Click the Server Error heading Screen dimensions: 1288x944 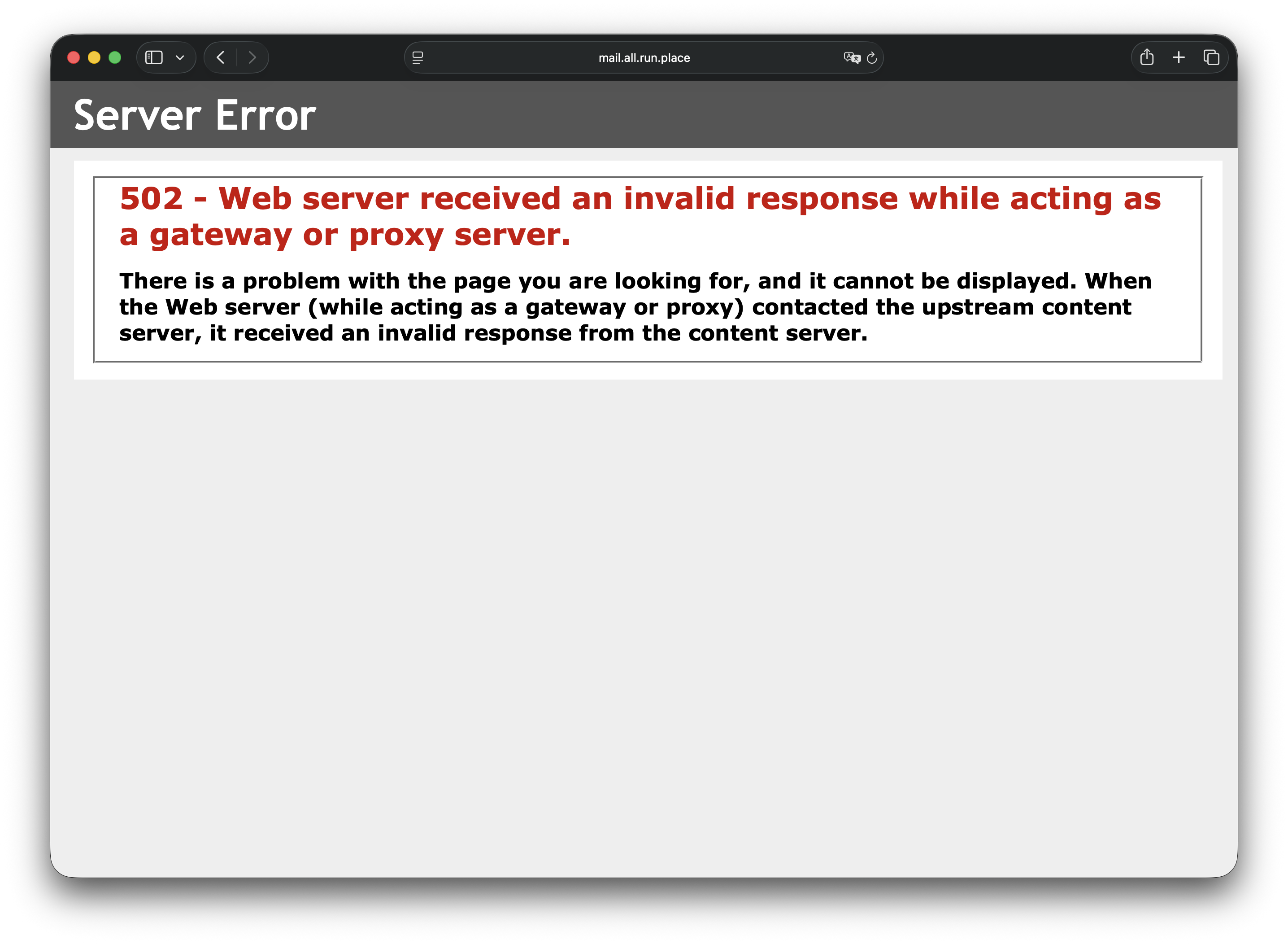(195, 115)
